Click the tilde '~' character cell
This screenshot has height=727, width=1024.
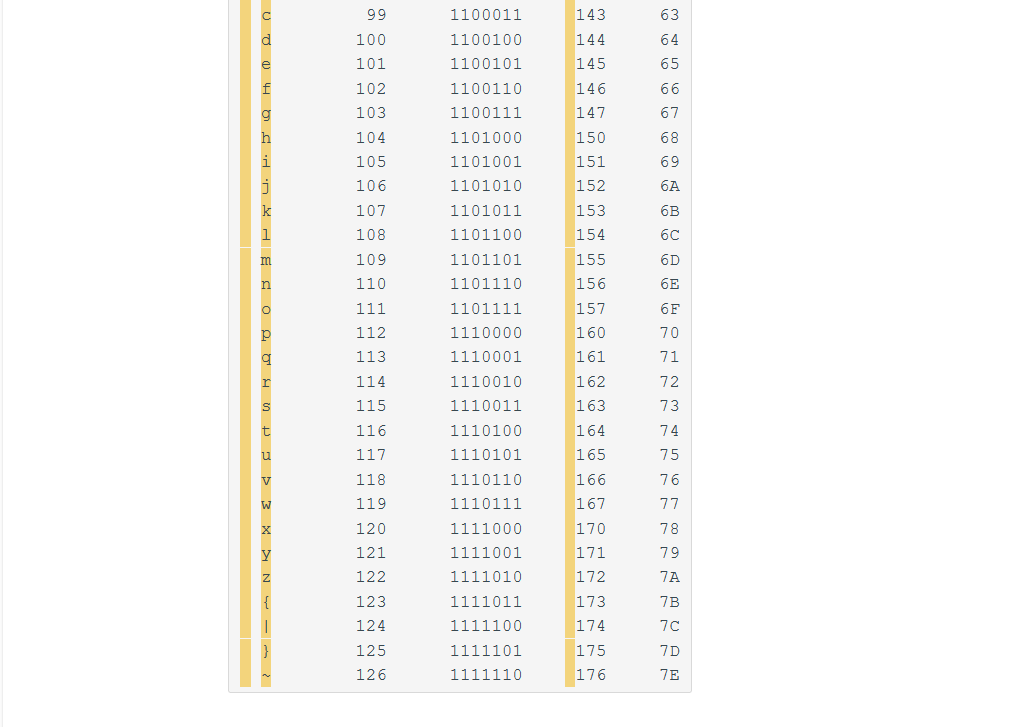(x=265, y=674)
